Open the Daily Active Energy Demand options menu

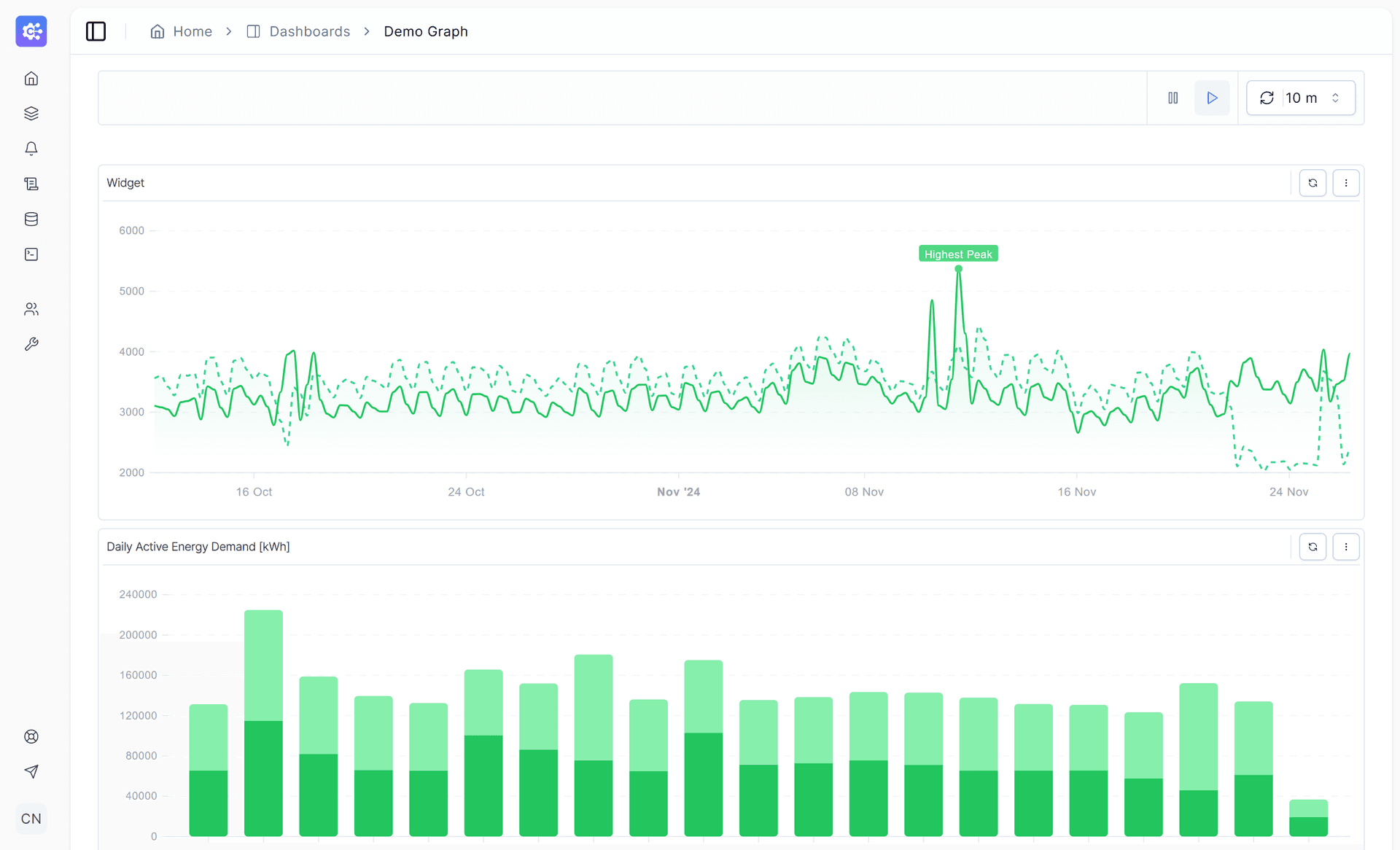click(x=1346, y=546)
